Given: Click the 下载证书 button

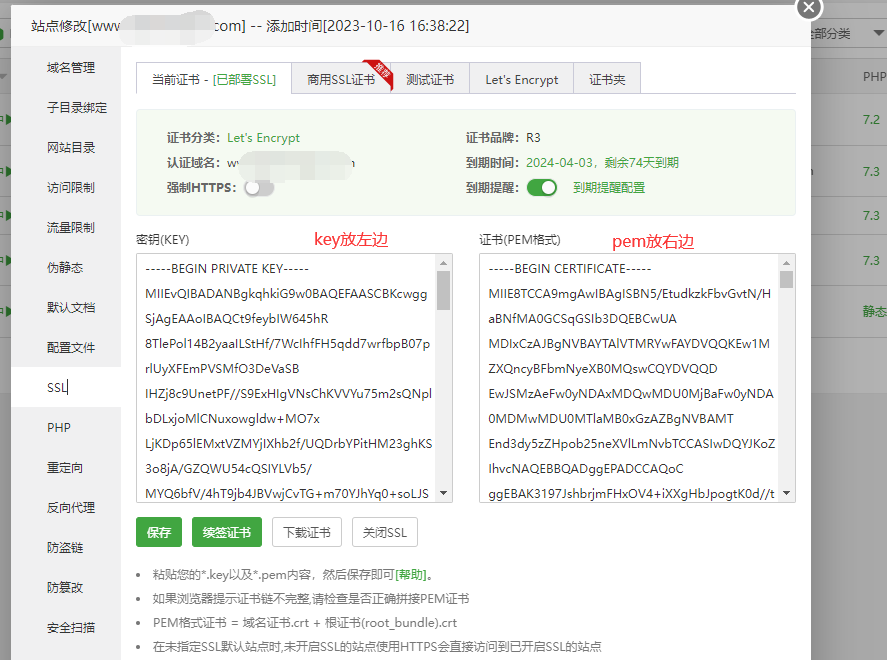Looking at the screenshot, I should click(x=307, y=532).
